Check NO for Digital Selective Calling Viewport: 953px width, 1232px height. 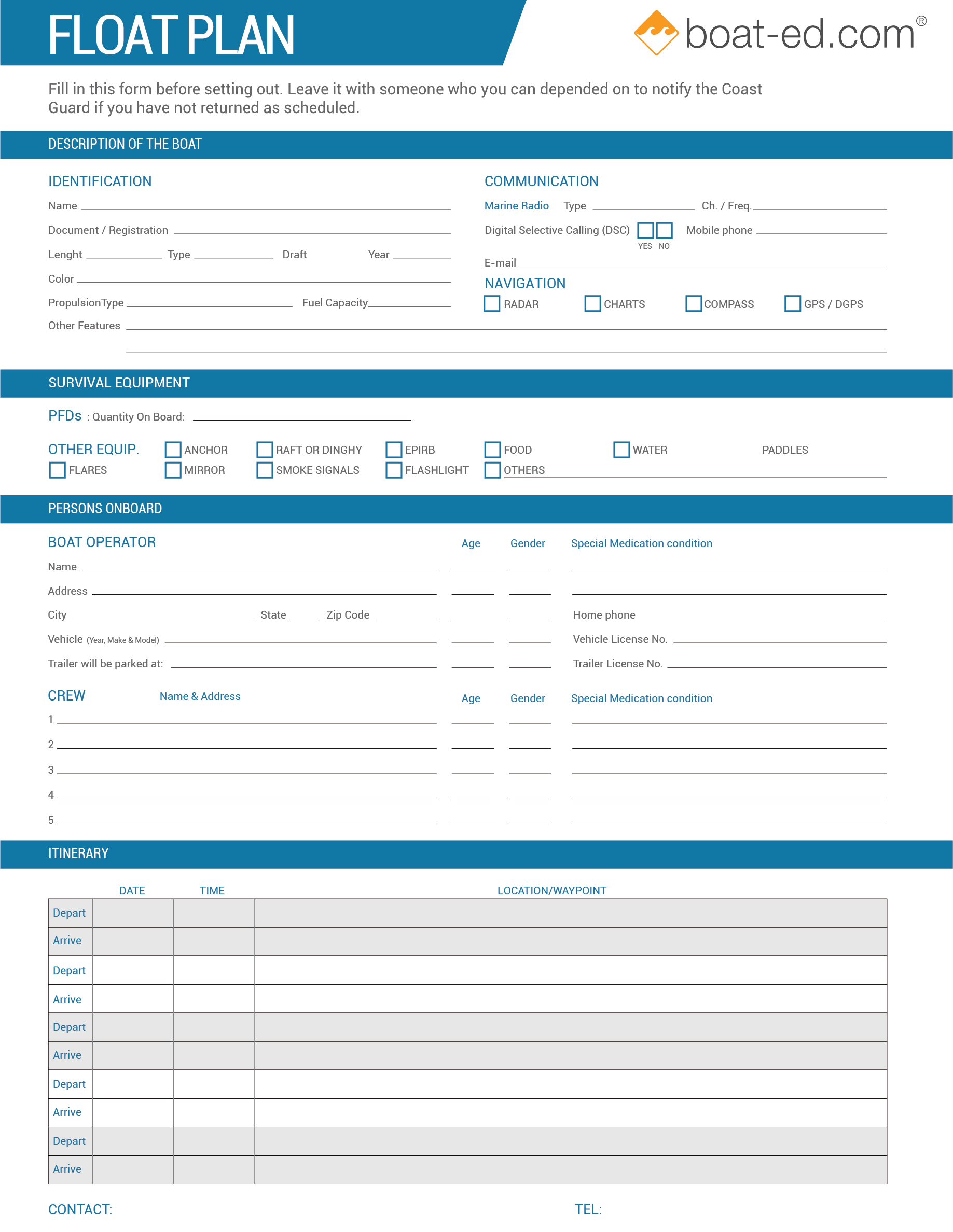point(665,230)
